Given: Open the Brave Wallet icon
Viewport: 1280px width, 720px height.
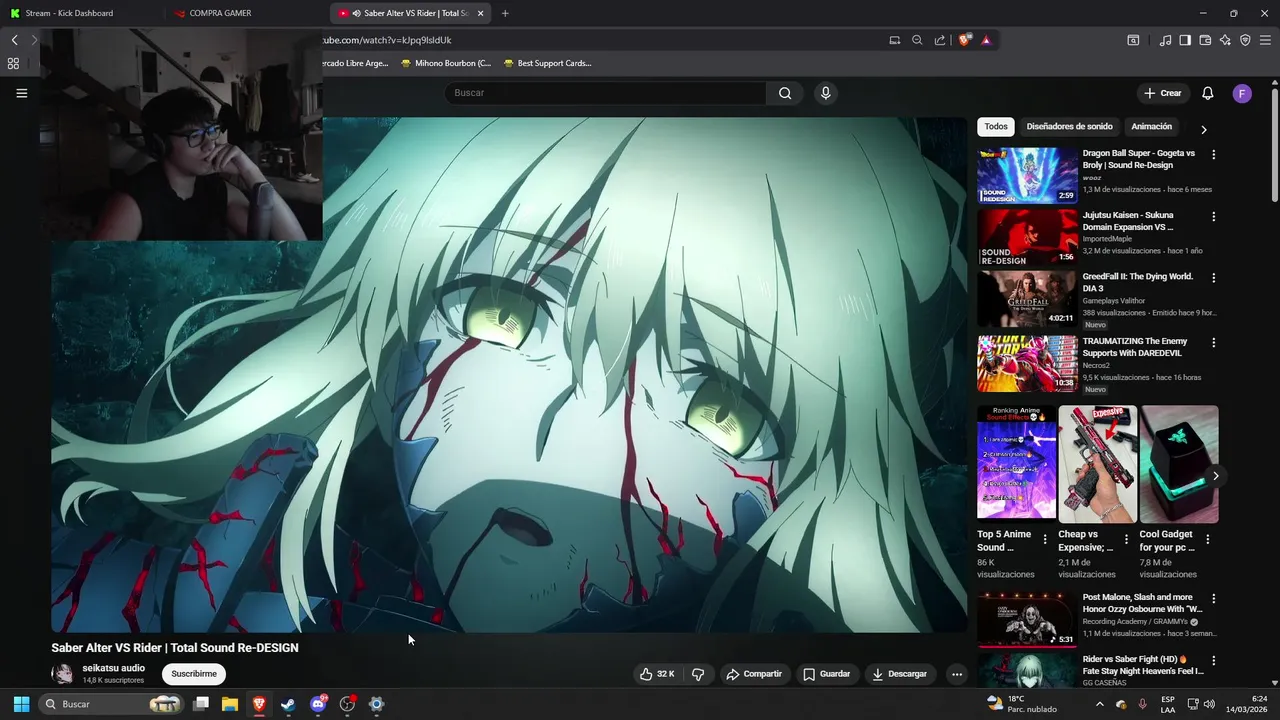Looking at the screenshot, I should tap(1205, 40).
